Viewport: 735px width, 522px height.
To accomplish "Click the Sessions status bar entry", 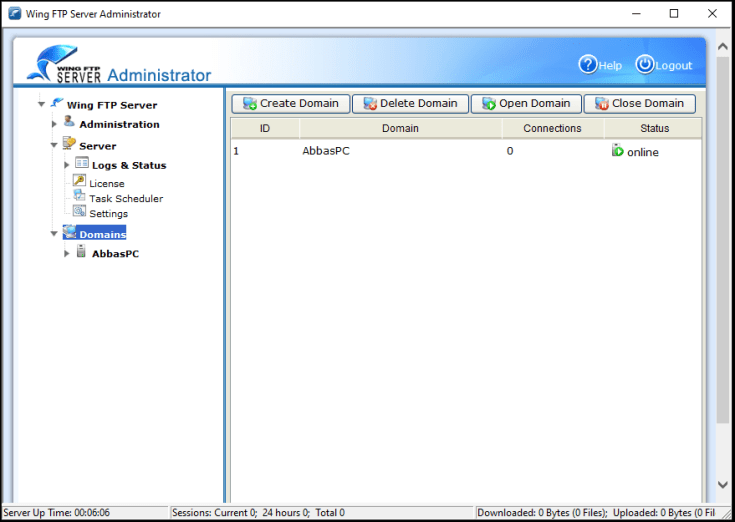I will pyautogui.click(x=258, y=513).
